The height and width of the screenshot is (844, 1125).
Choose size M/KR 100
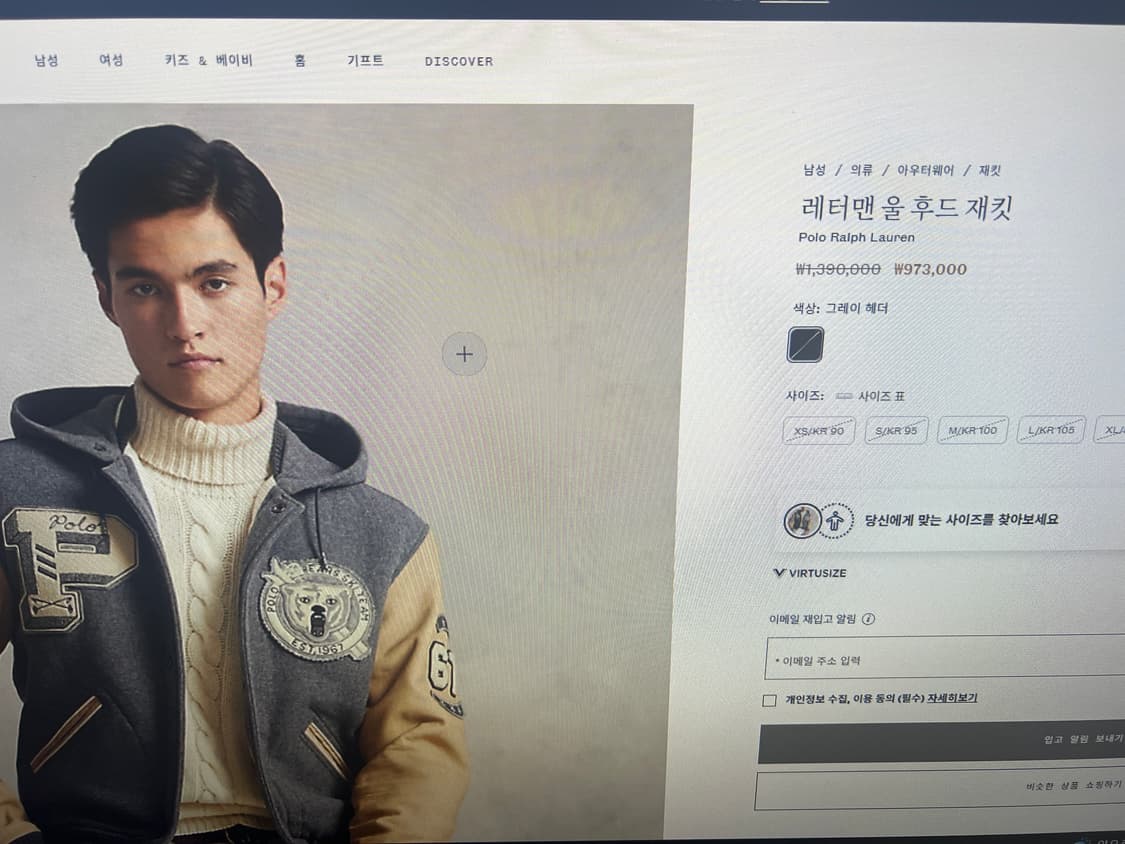point(973,430)
